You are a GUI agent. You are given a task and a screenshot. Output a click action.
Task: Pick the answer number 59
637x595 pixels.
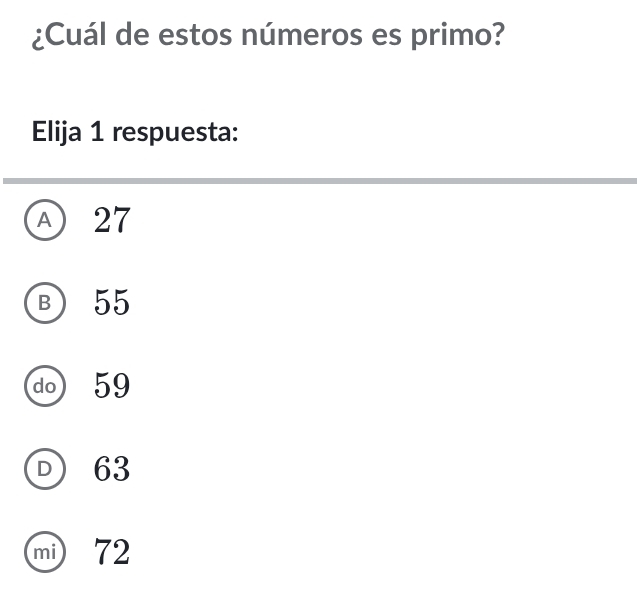(x=112, y=385)
